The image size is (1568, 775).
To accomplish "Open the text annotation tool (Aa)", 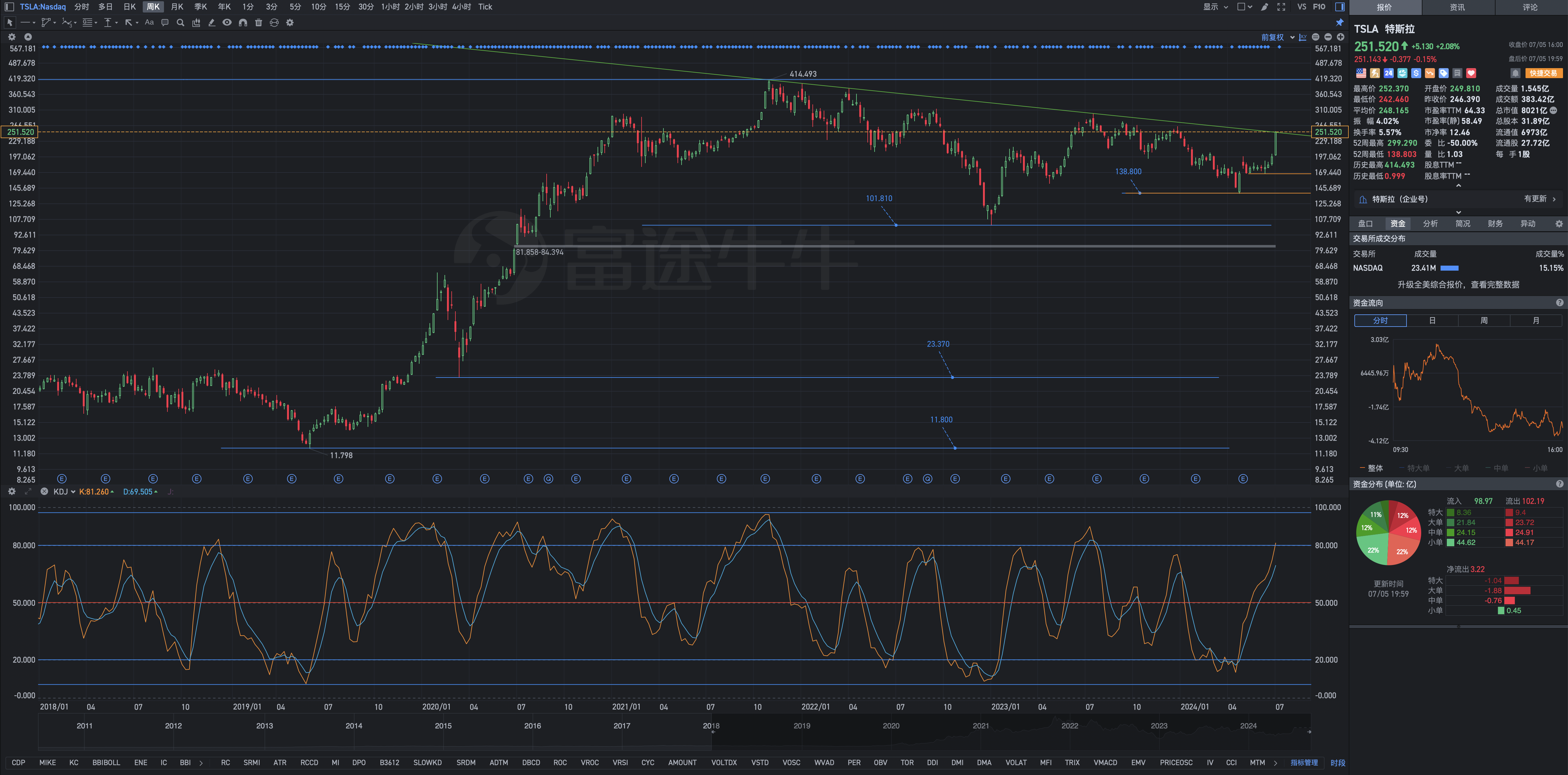I will click(149, 22).
